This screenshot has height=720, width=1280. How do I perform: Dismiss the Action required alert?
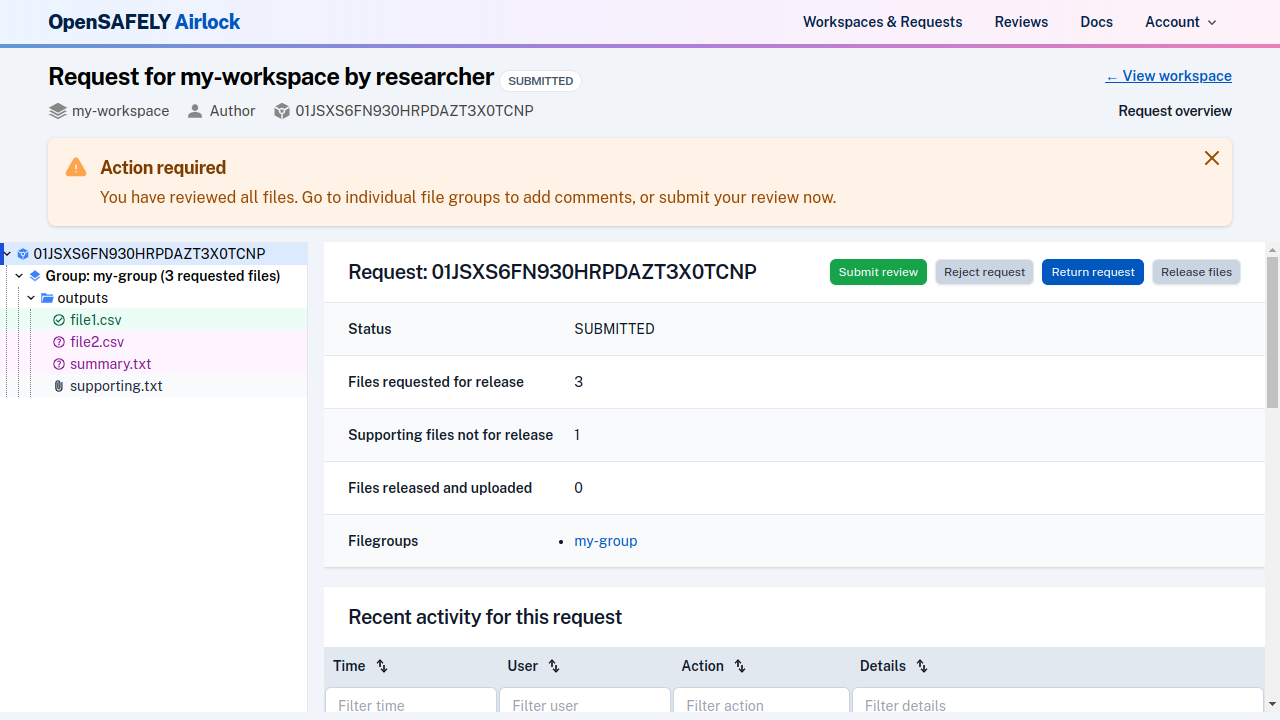click(x=1212, y=158)
